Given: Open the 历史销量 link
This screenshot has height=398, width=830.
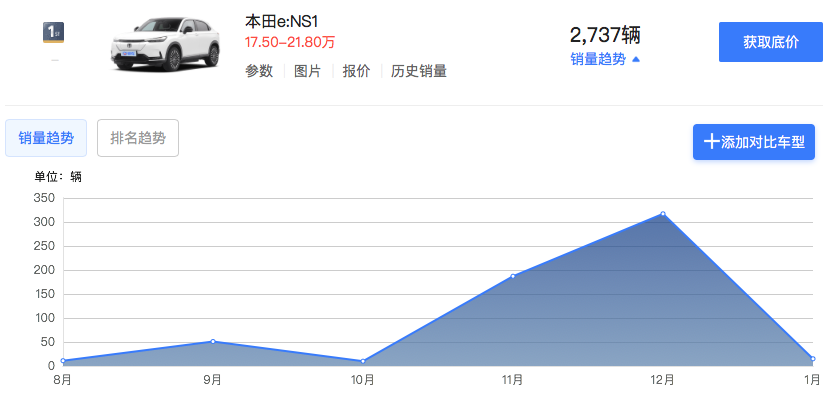Looking at the screenshot, I should tap(419, 71).
